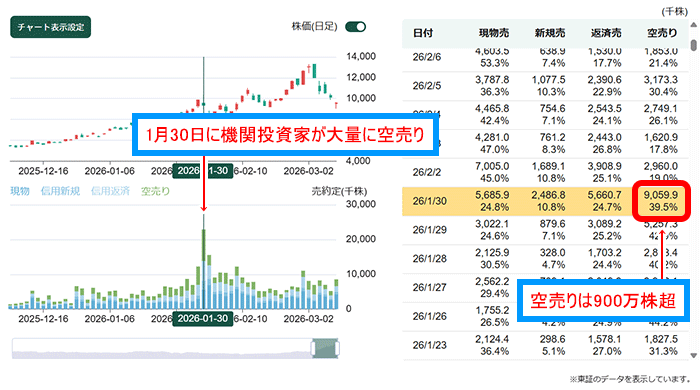
Task: Click the table scroll up arrow
Action: coord(693,25)
